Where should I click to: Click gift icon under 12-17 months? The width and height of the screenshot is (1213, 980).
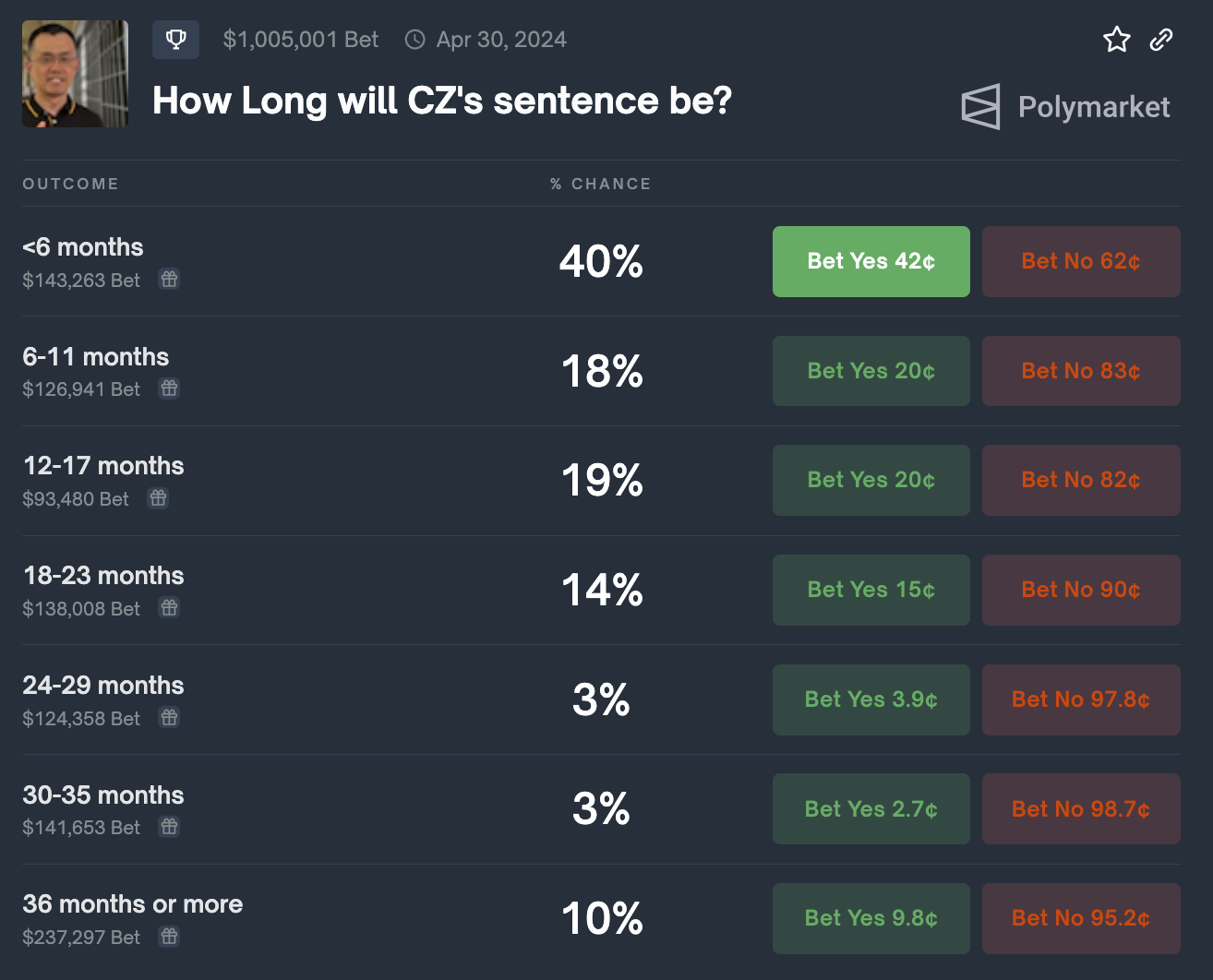159,498
